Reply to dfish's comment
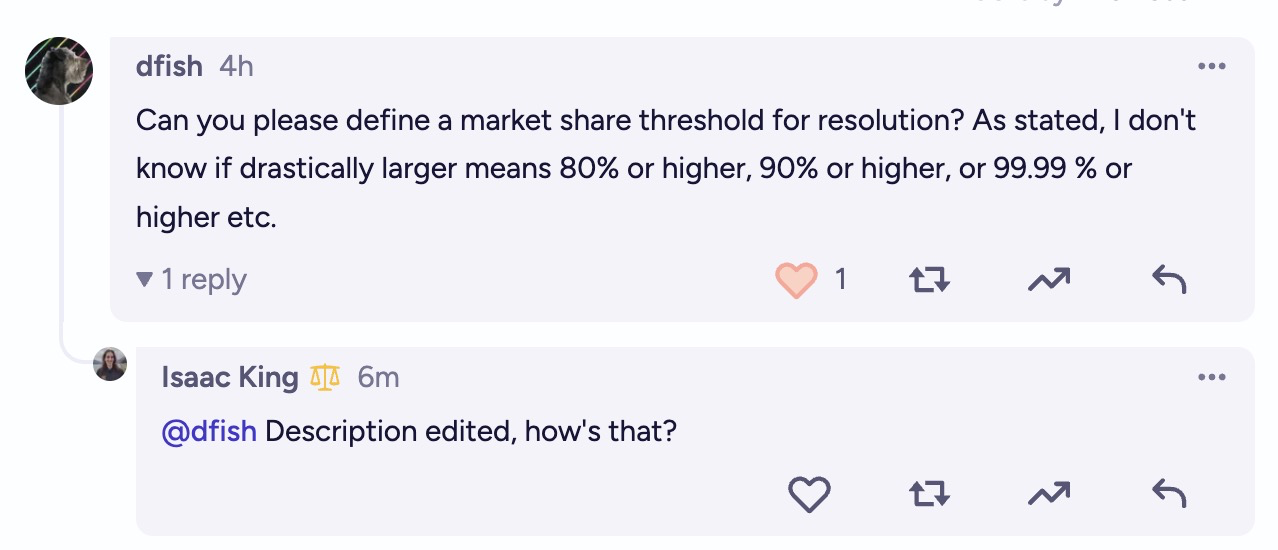The width and height of the screenshot is (1278, 550). click(1169, 280)
